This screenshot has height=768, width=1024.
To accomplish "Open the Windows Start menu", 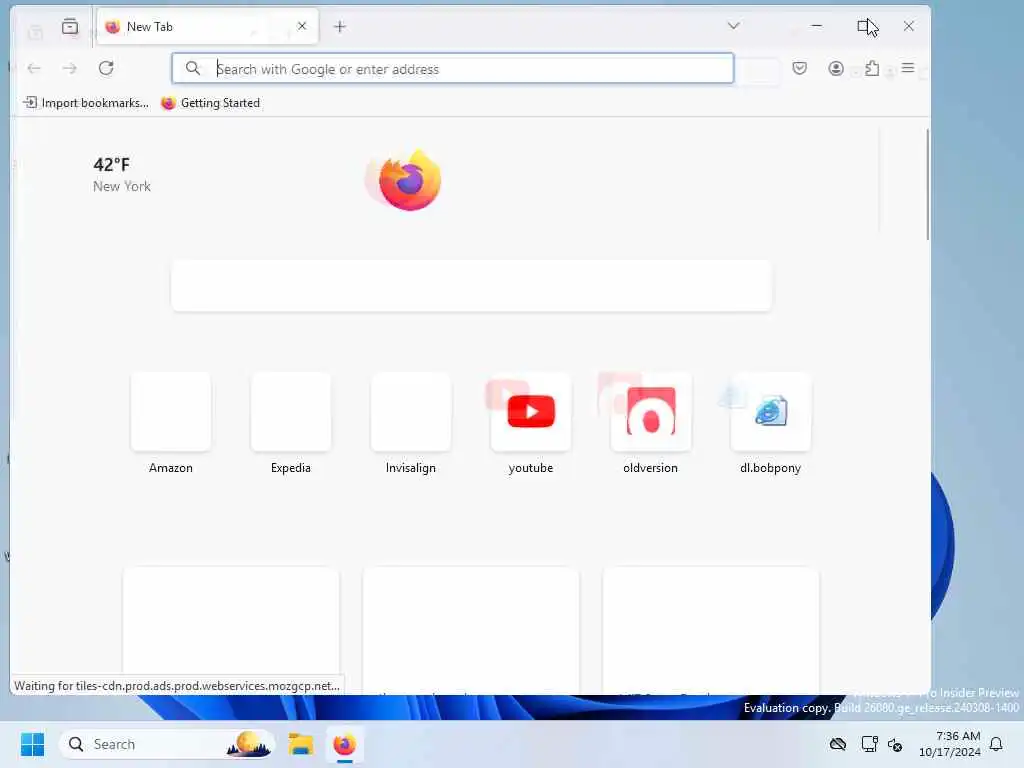I will click(x=33, y=744).
